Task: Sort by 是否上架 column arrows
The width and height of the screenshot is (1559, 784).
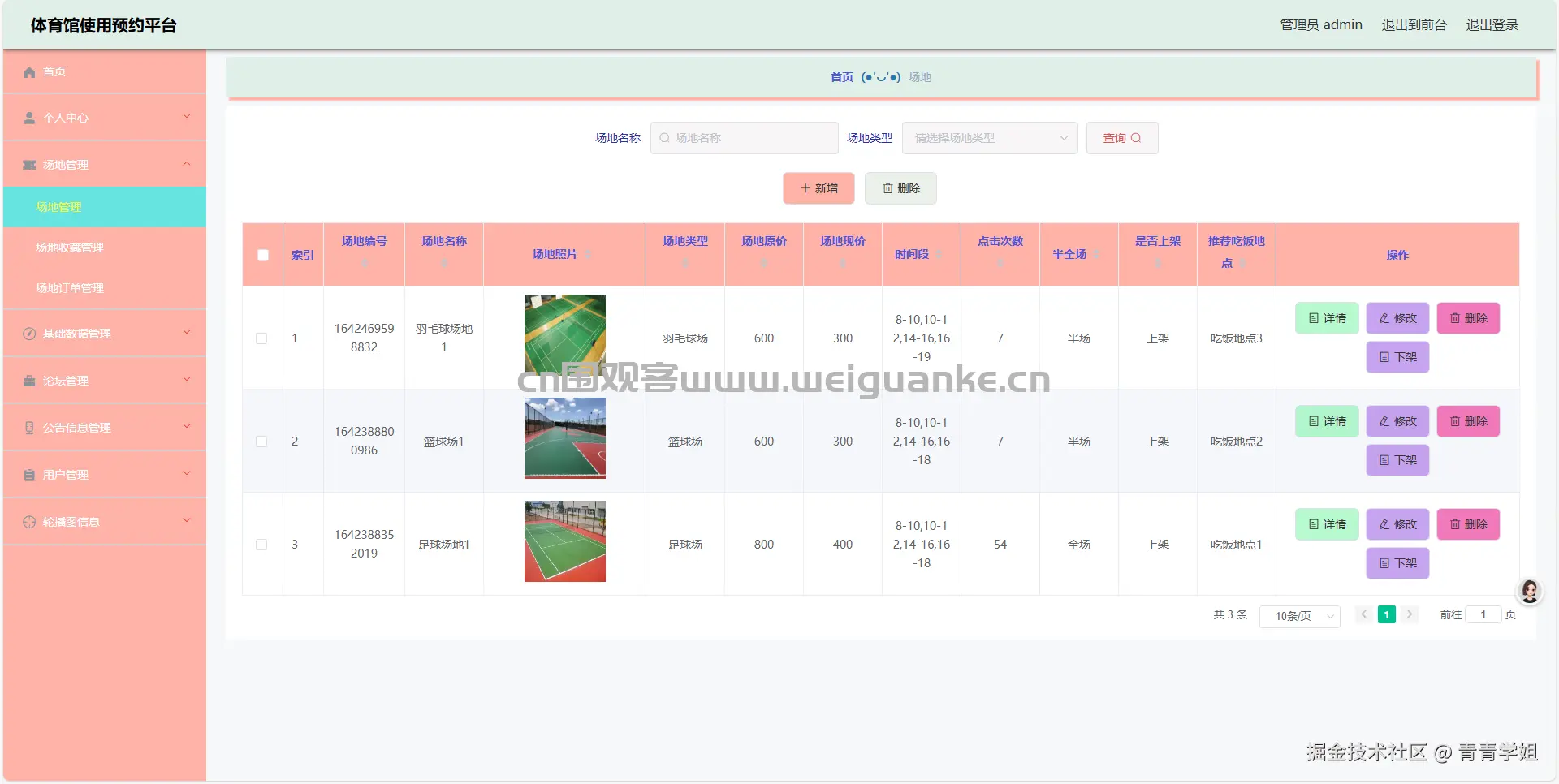Action: click(x=1157, y=263)
